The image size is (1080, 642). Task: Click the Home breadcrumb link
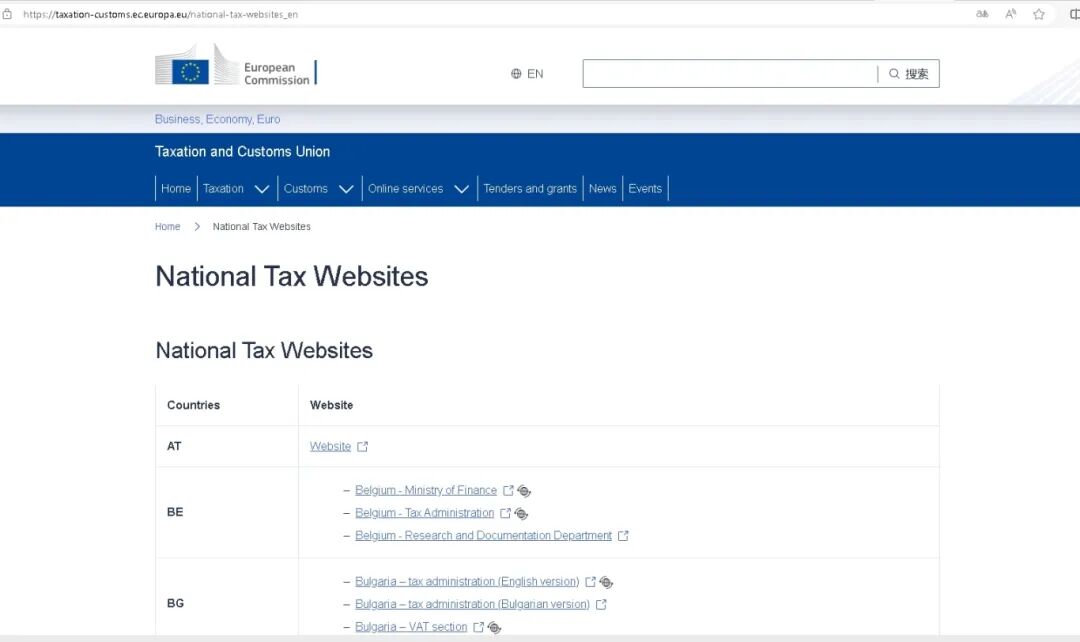[167, 227]
